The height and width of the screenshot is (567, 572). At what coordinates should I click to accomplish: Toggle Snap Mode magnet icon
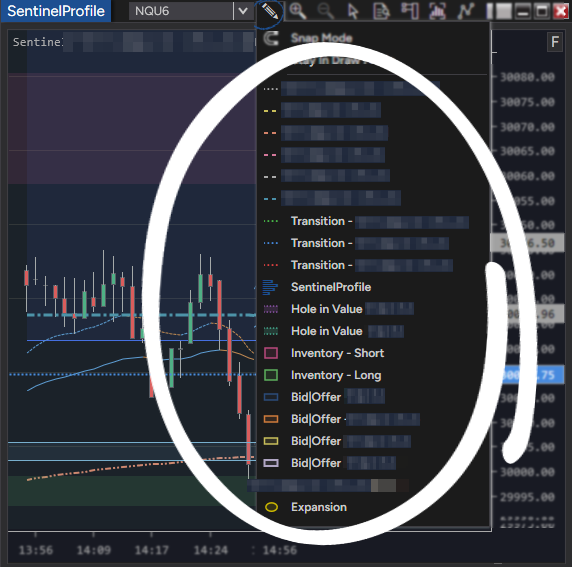click(271, 38)
